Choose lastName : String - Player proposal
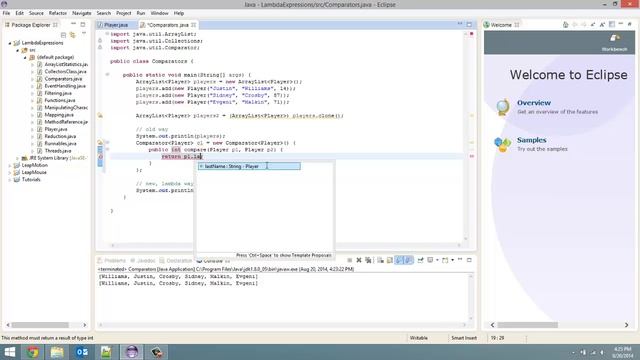 (249, 166)
